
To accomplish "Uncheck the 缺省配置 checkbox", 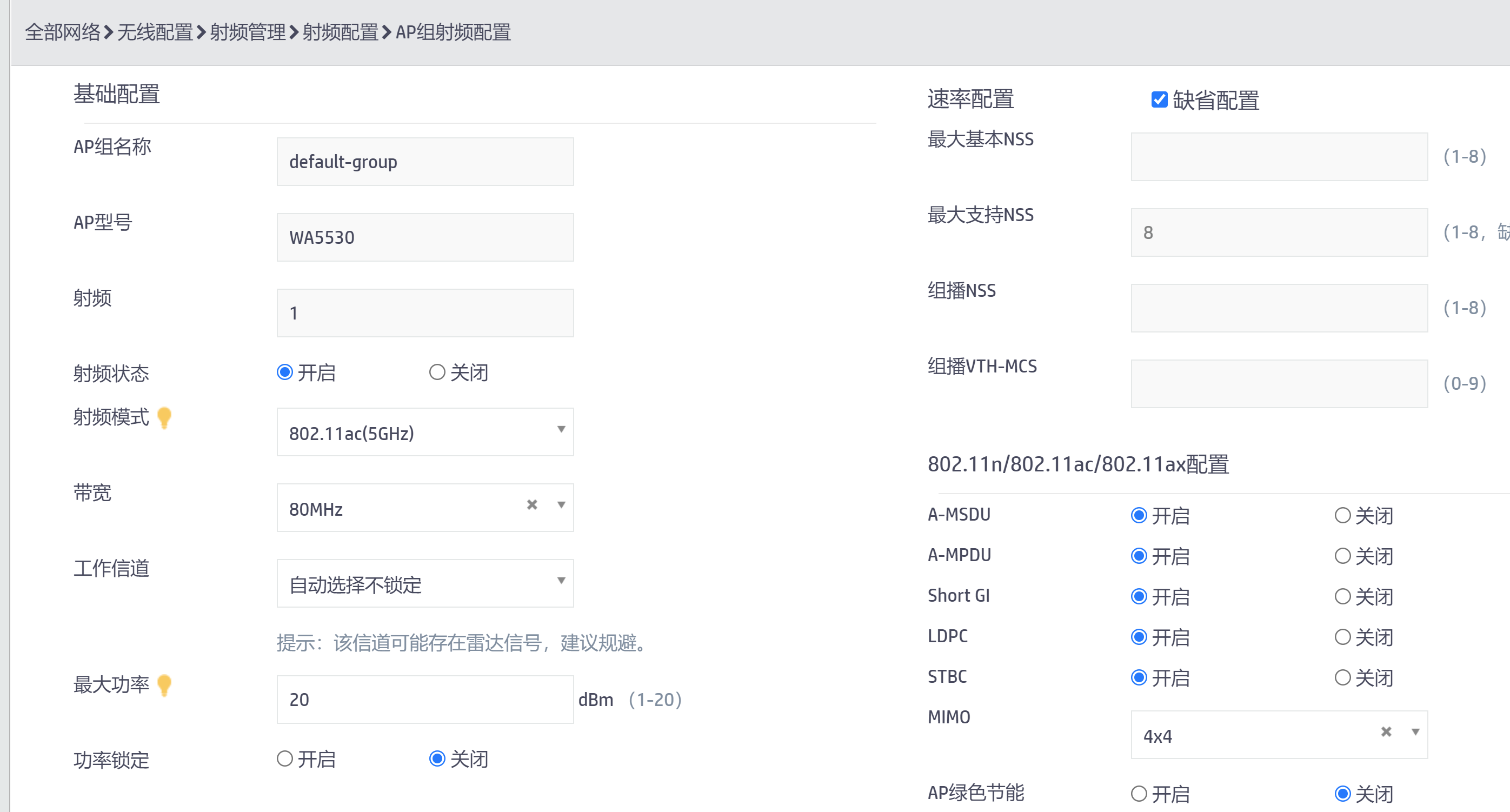I will (1159, 99).
